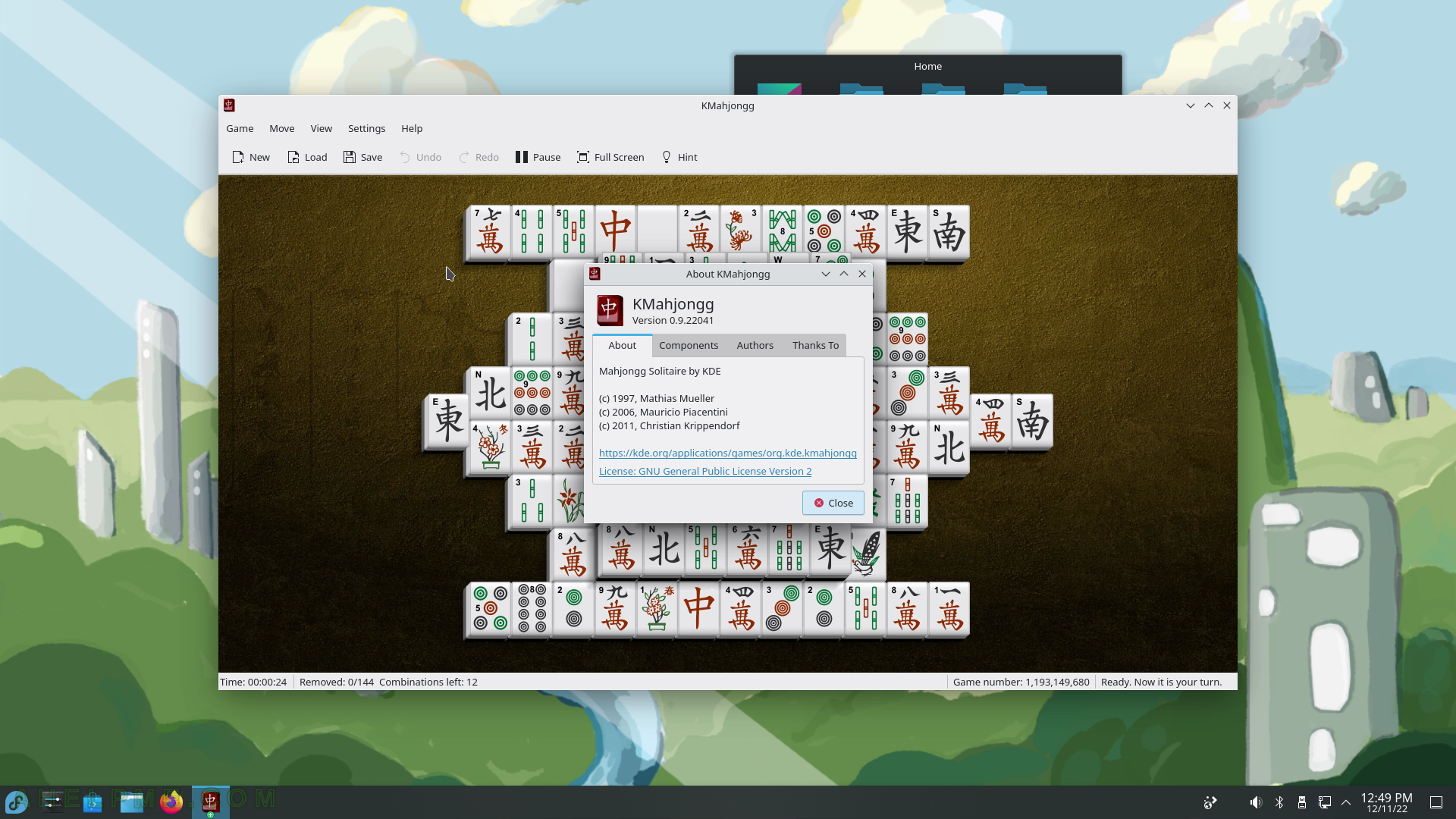The image size is (1456, 819).
Task: Minimize the KMahjongg main window
Action: click(x=1190, y=105)
